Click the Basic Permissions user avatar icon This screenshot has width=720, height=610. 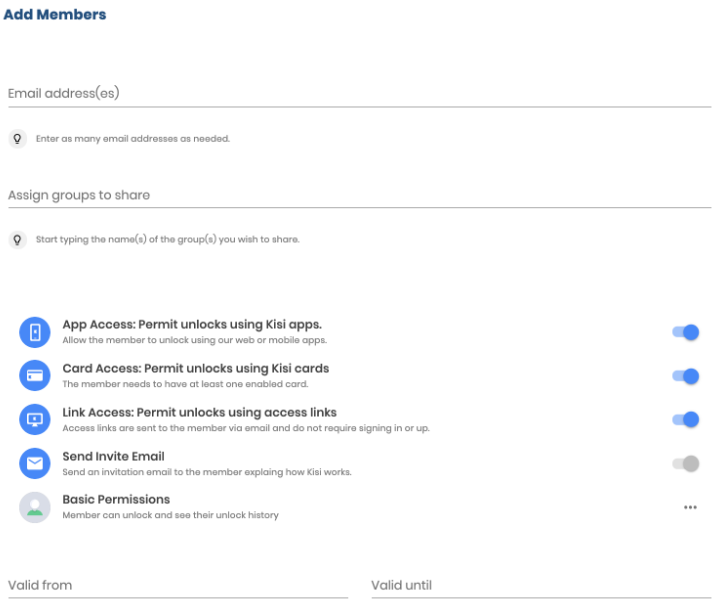[35, 508]
